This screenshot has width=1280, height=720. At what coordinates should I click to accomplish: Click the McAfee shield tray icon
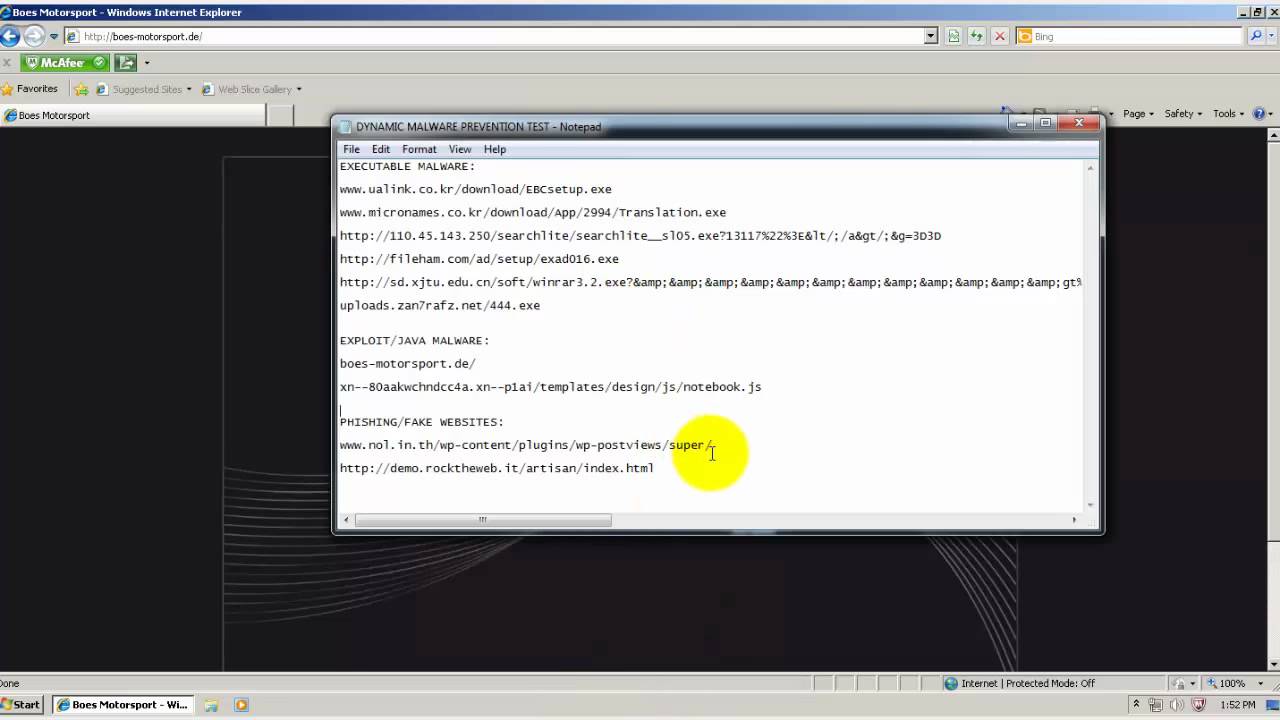tap(1198, 705)
